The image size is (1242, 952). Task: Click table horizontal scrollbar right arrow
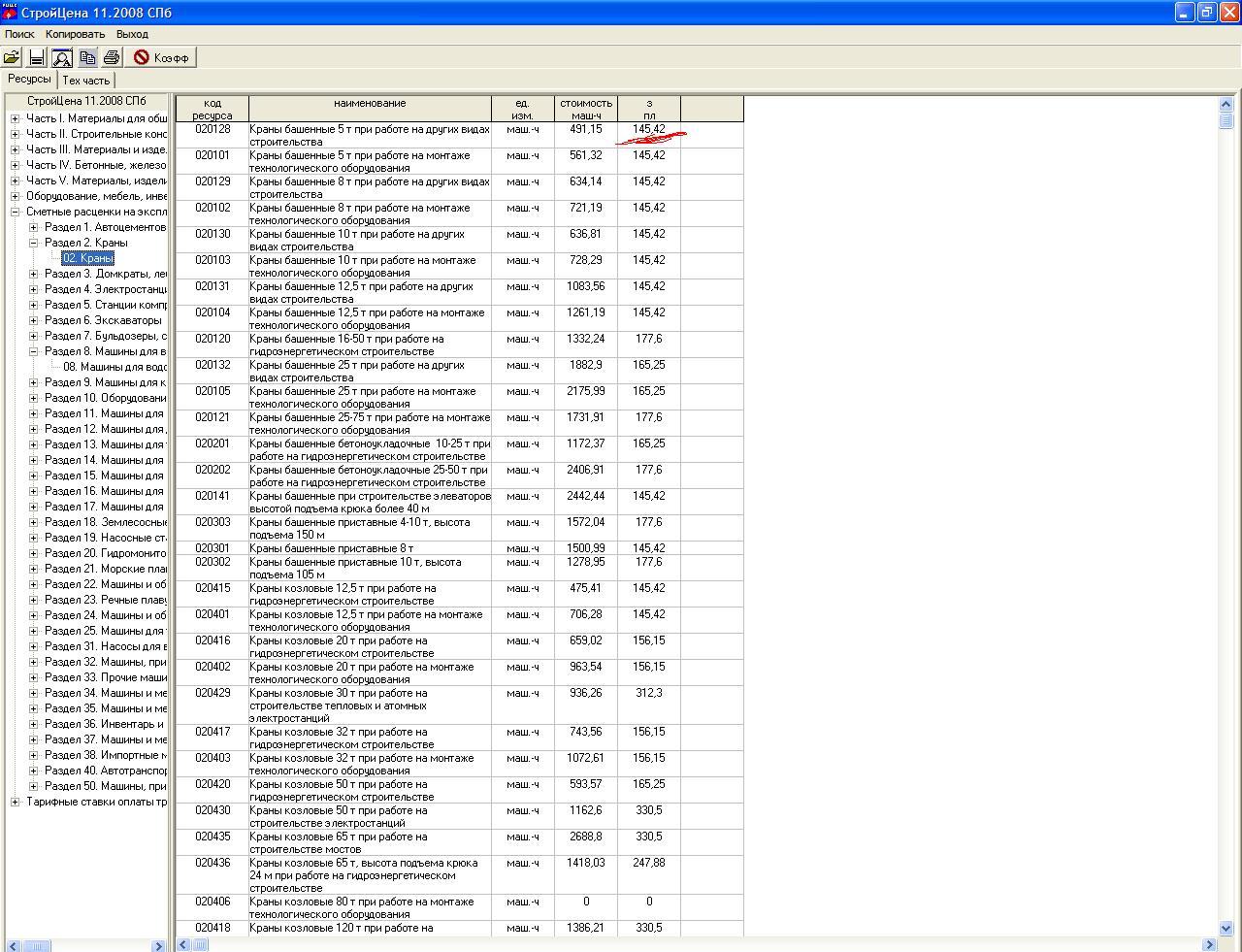pos(1209,944)
